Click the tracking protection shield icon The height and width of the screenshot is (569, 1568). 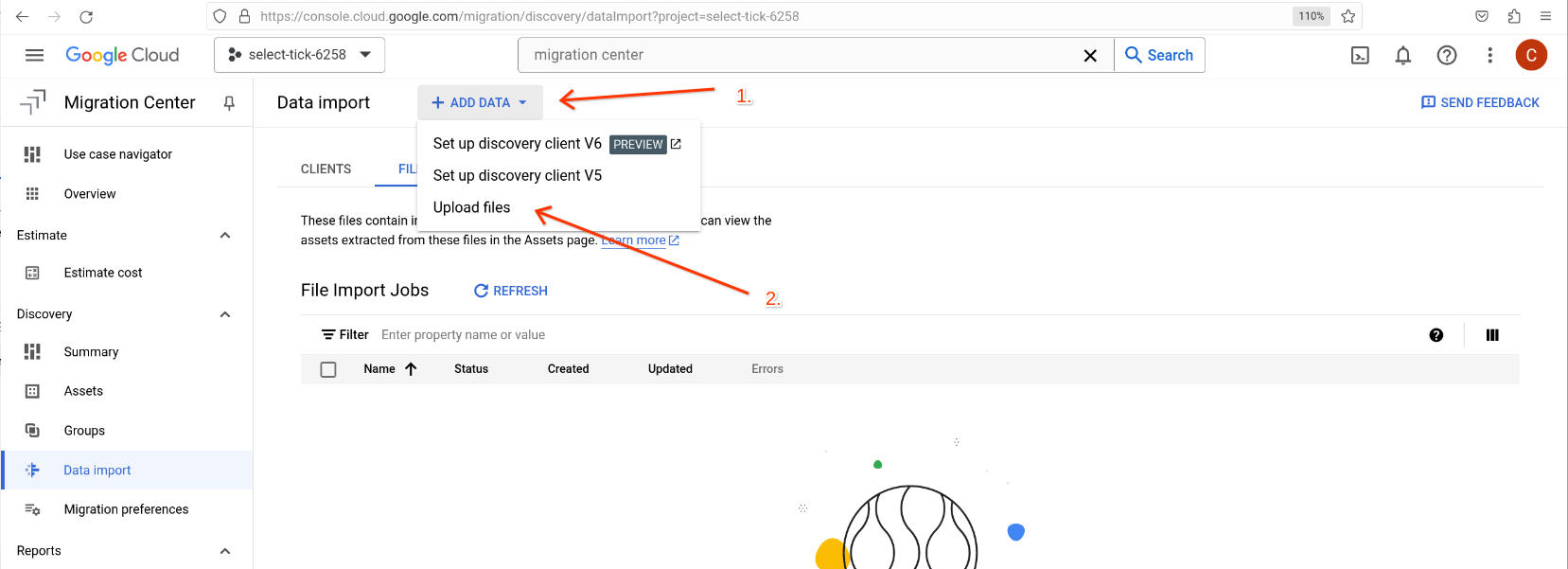click(x=220, y=16)
